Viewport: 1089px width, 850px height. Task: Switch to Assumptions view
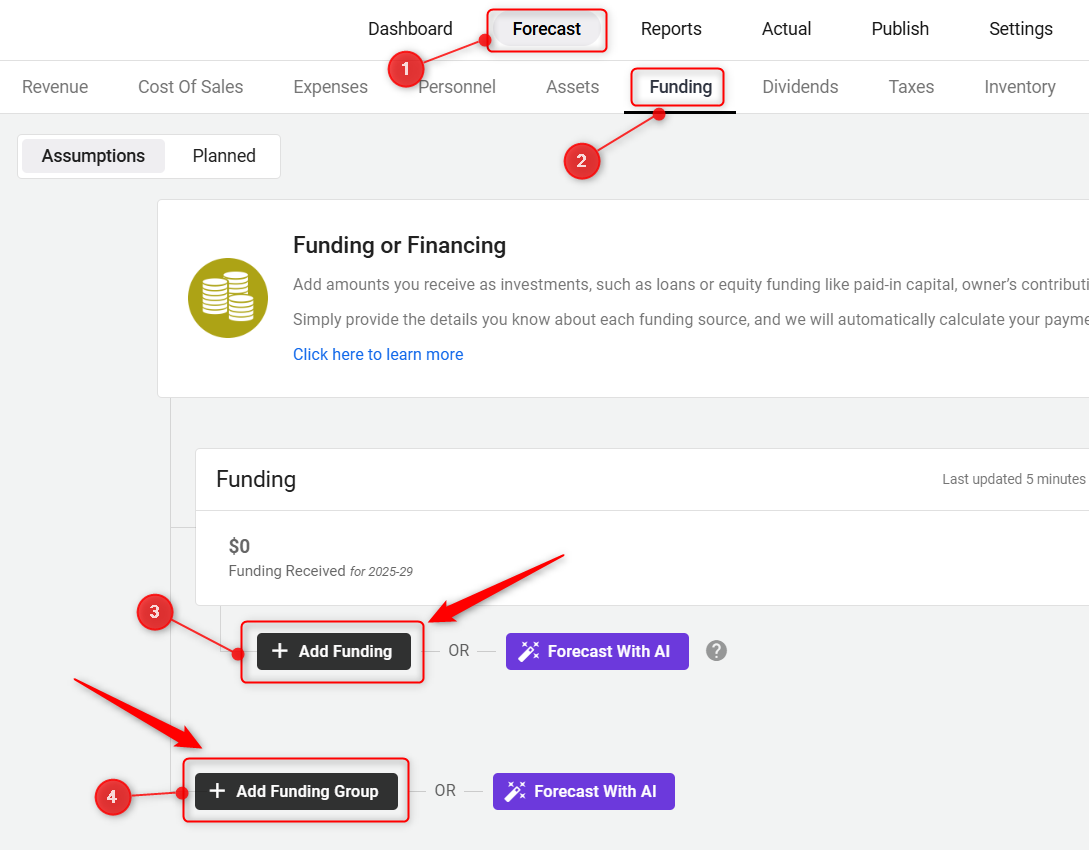[93, 156]
